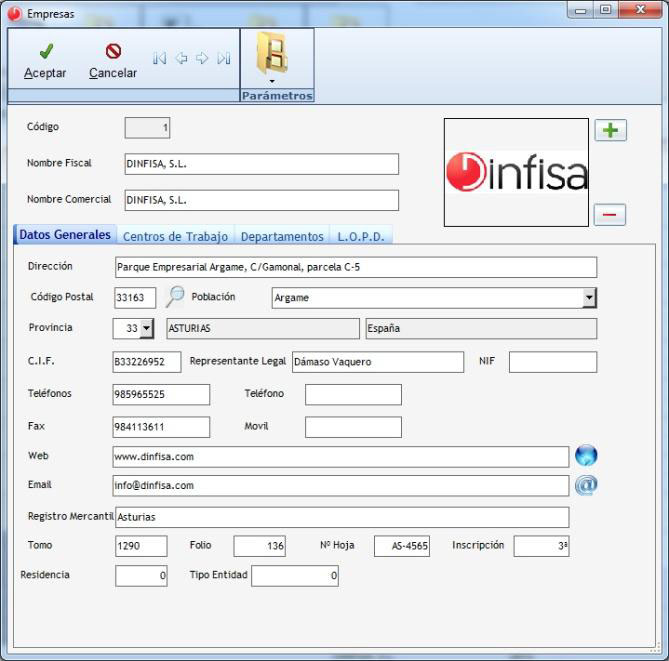Click the C.I.F. field B33226952
Viewport: 669px width, 661px height.
[x=147, y=362]
